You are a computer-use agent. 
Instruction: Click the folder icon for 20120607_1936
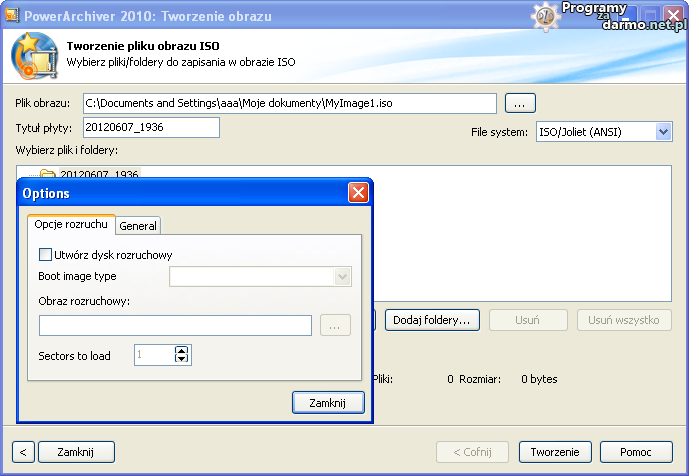pyautogui.click(x=46, y=175)
